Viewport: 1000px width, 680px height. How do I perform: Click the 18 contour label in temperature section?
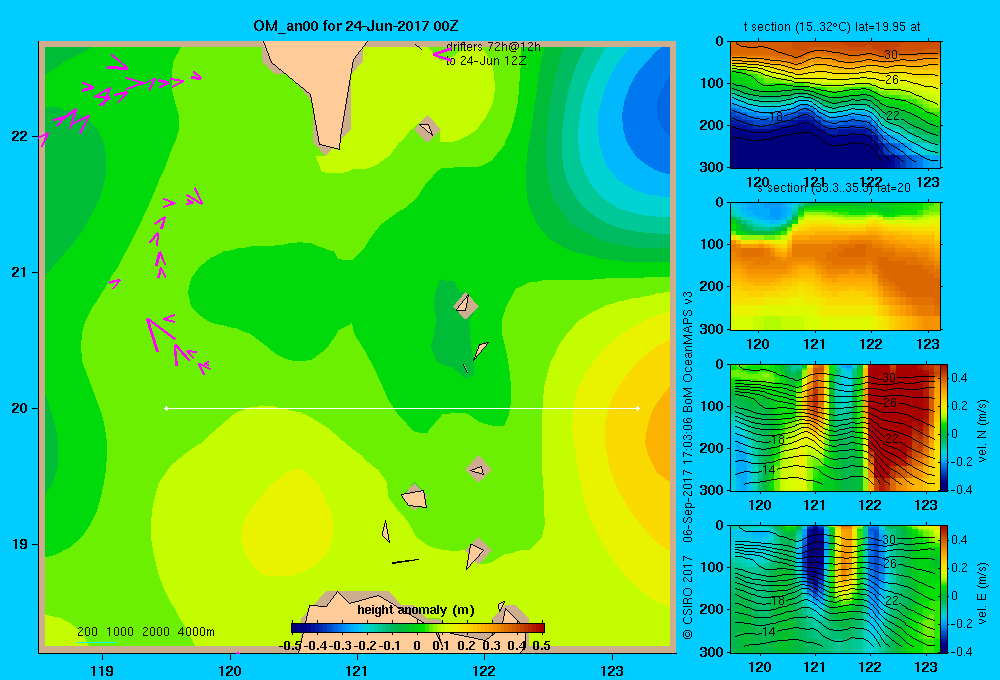tap(776, 117)
